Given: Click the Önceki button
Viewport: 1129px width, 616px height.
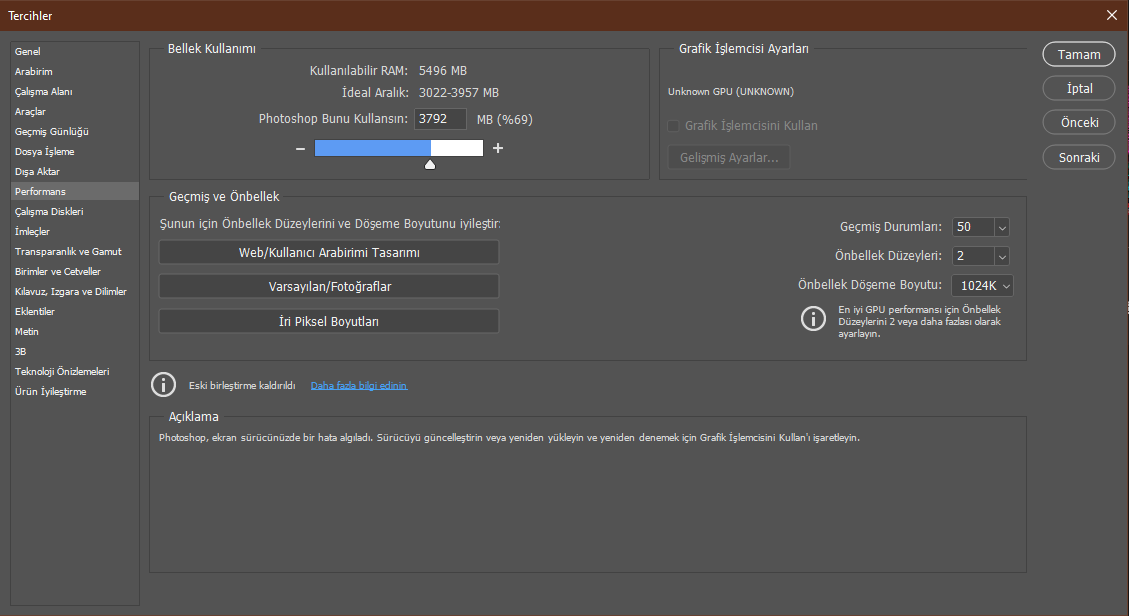Looking at the screenshot, I should (1079, 122).
